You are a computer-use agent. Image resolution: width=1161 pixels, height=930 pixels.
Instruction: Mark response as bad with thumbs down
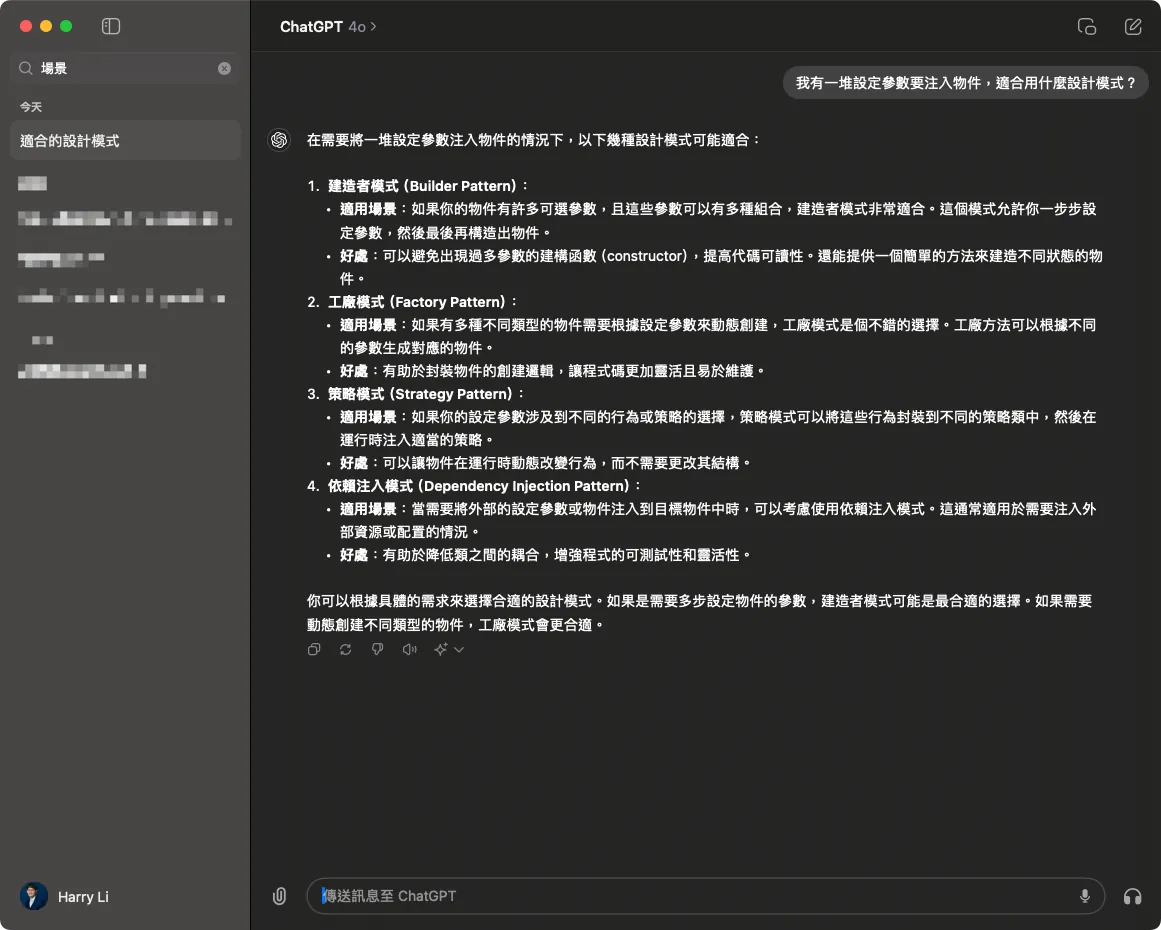click(x=377, y=650)
